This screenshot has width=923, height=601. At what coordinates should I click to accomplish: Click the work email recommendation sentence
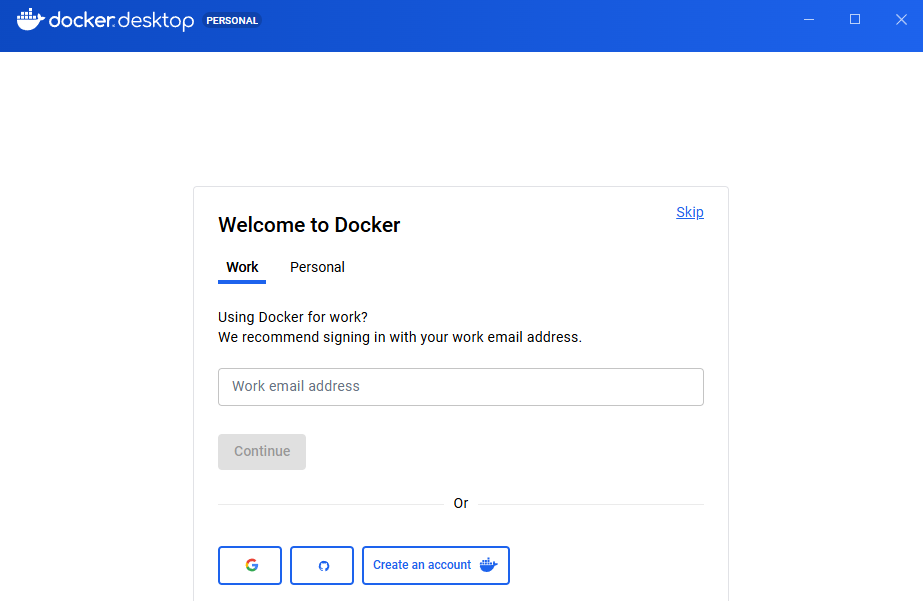point(400,337)
